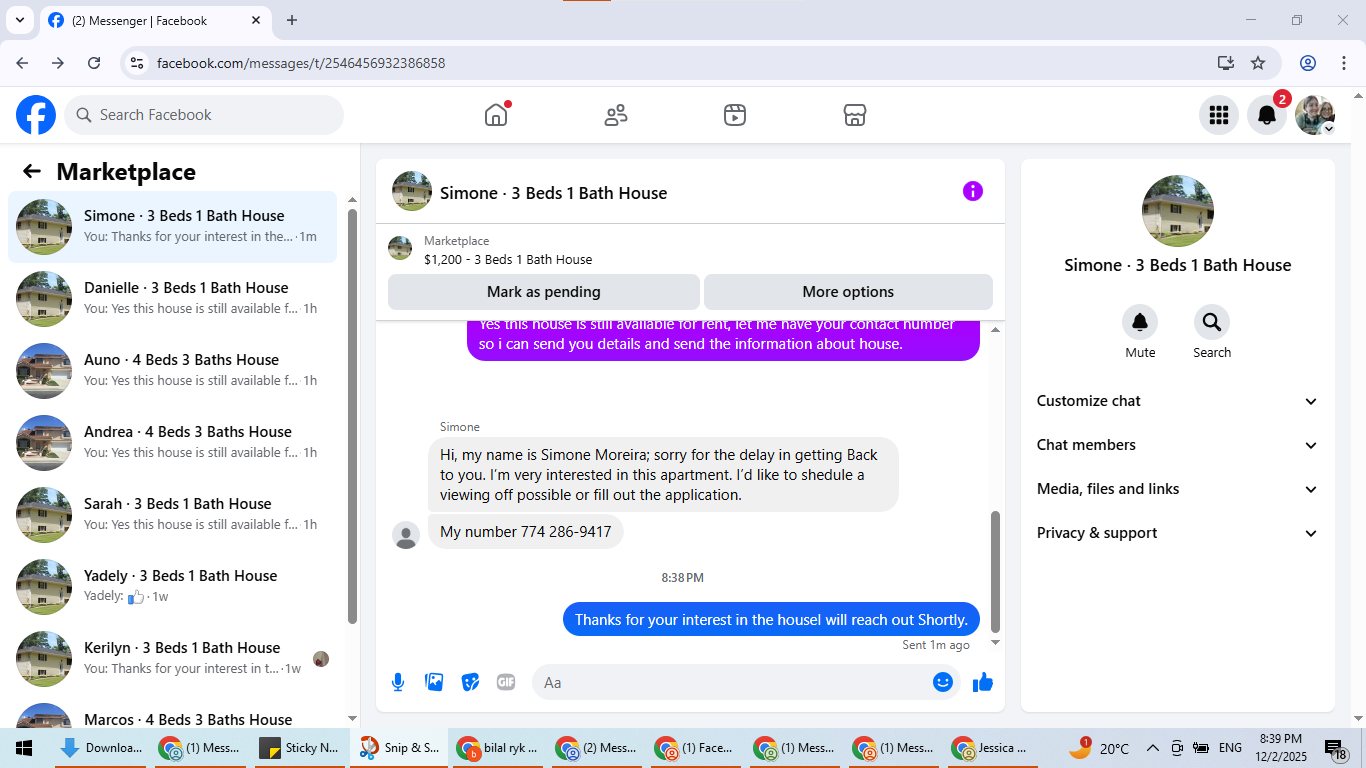Open tab search dropdown arrow
1366x768 pixels.
point(19,20)
